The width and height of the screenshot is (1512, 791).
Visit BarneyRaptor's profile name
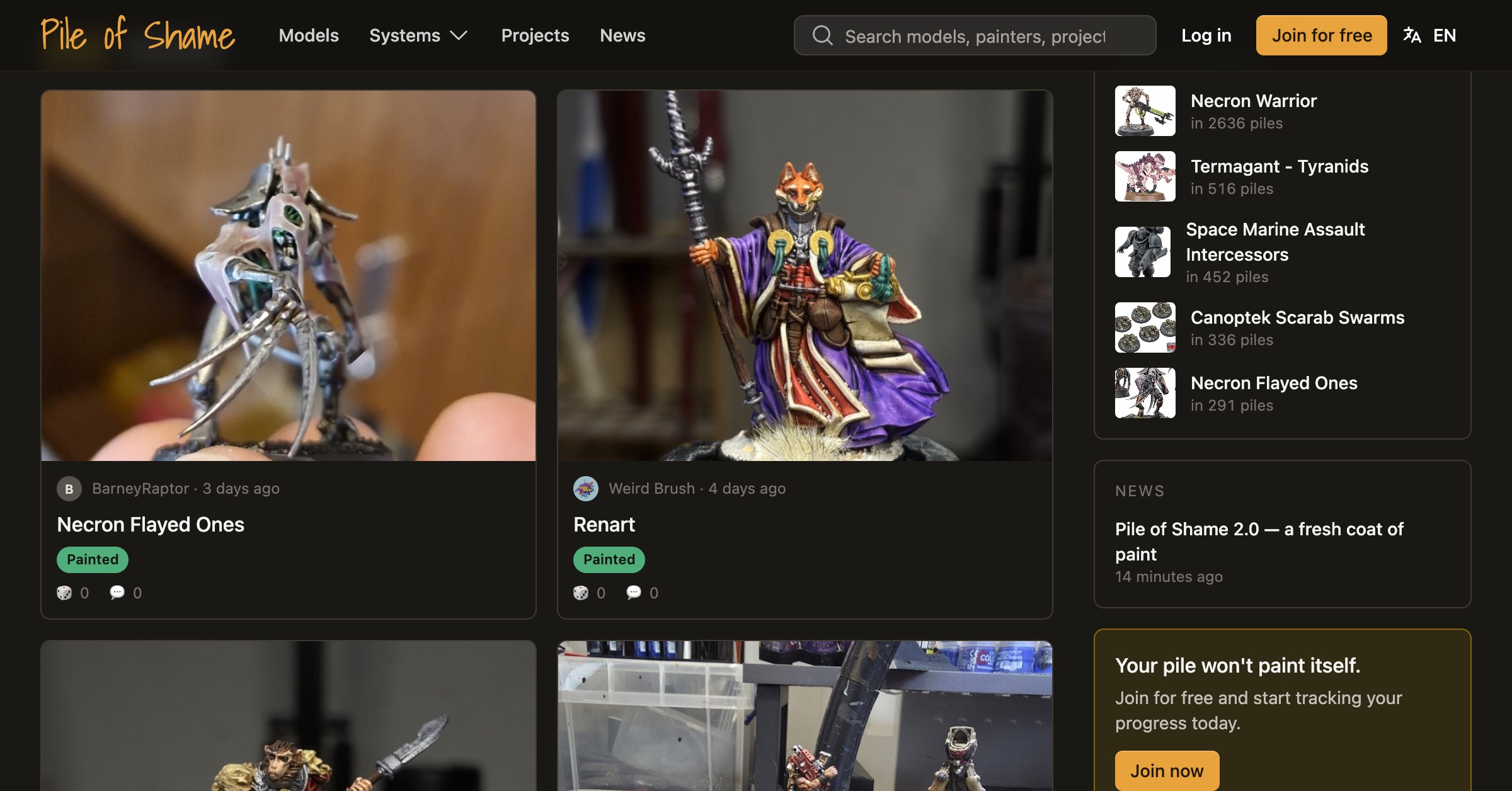[140, 489]
